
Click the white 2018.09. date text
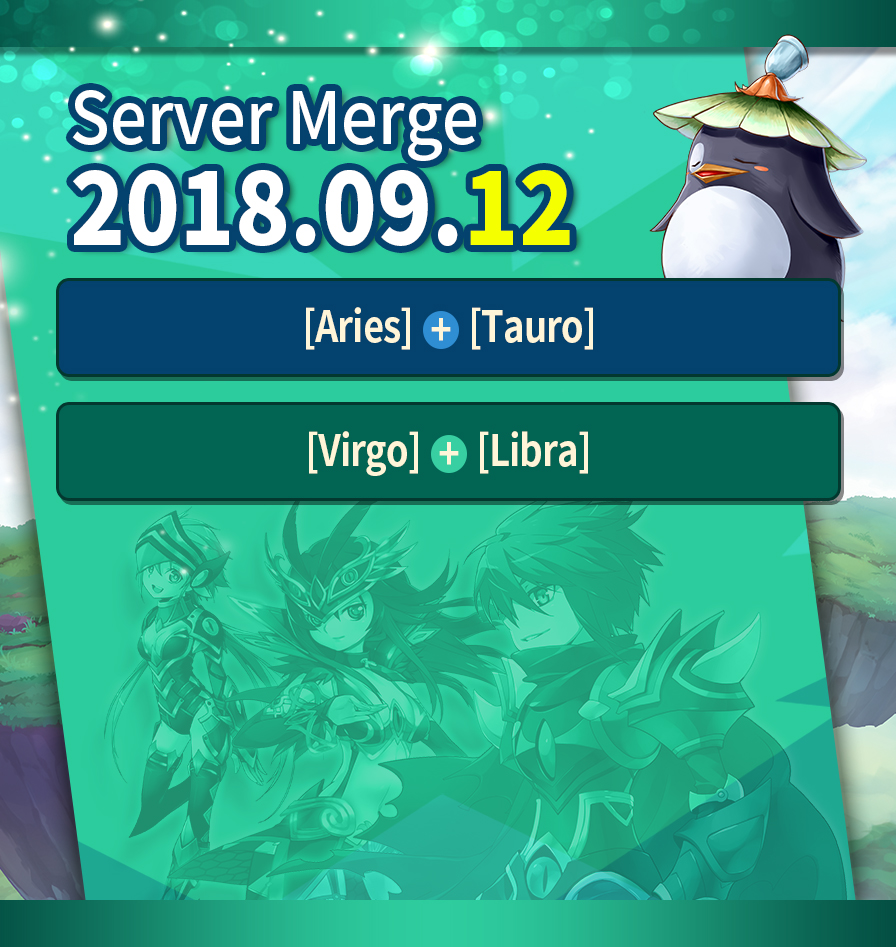[266, 209]
